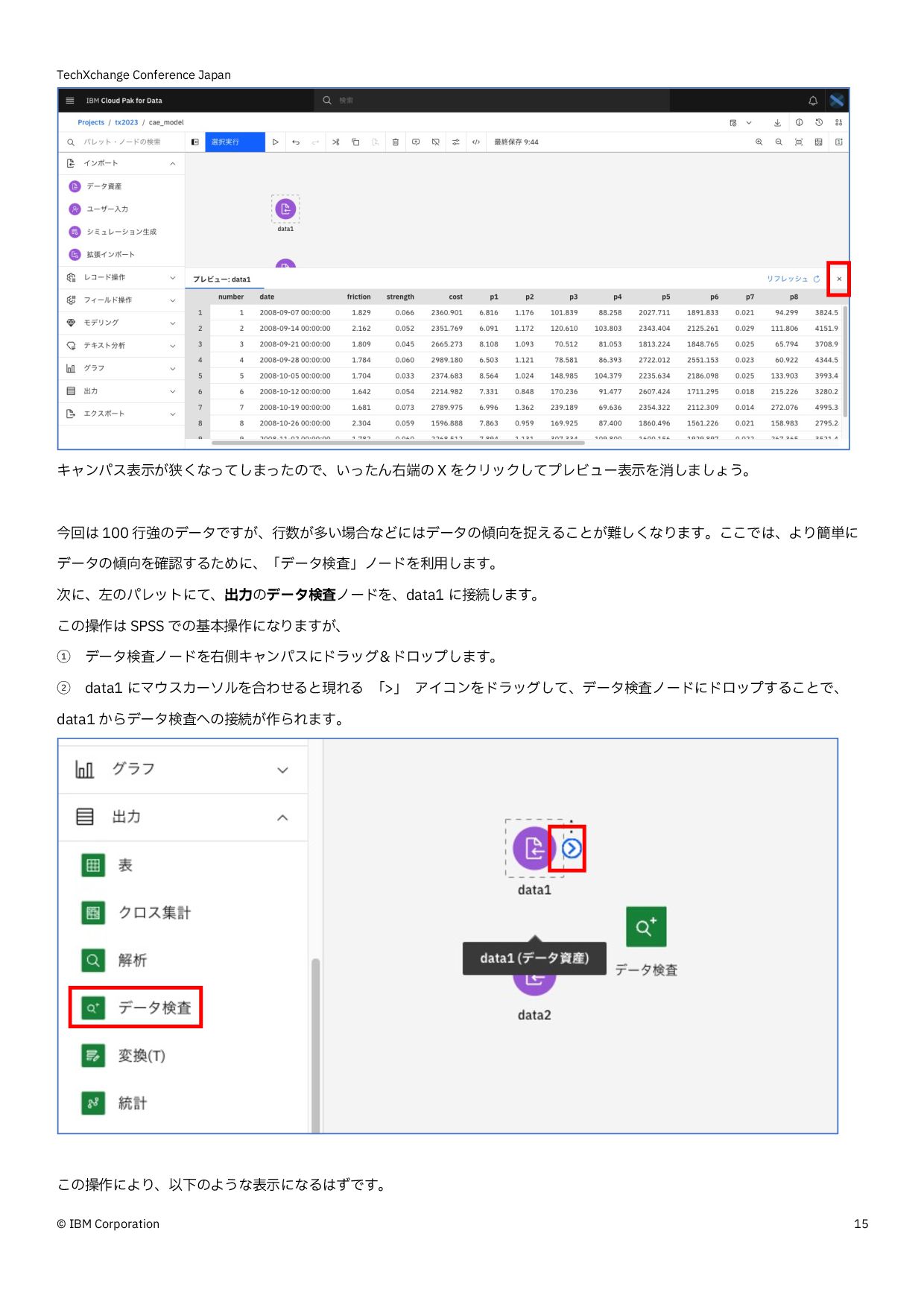
Task: Click the version history clock icon
Action: tap(819, 122)
